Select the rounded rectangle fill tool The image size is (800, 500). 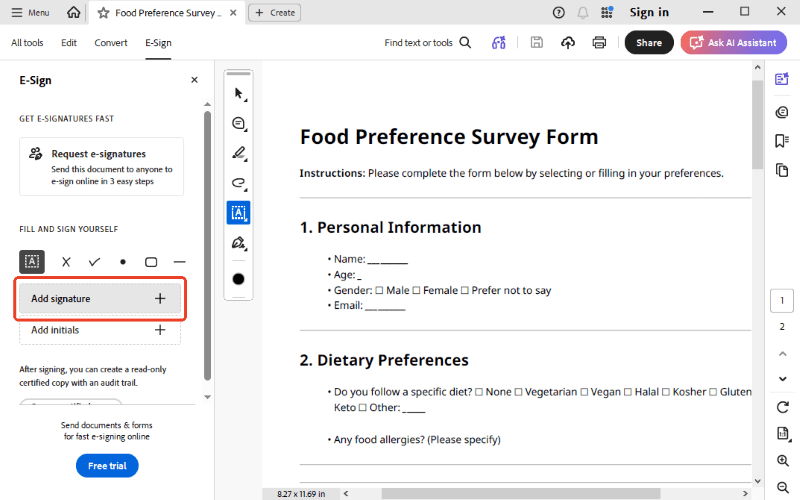[151, 262]
